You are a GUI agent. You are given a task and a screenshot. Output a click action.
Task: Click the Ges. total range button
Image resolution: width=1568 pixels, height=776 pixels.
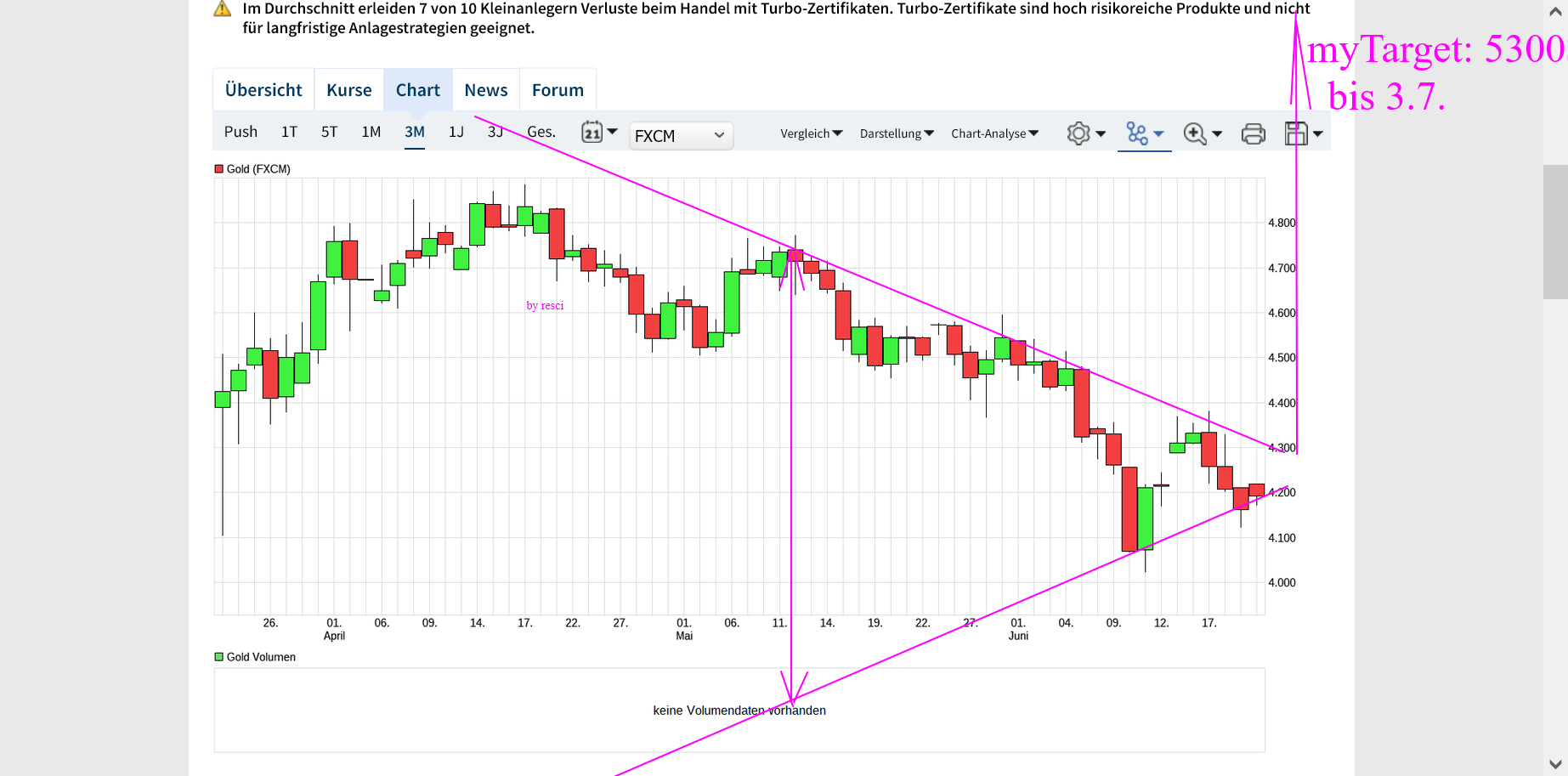coord(541,132)
